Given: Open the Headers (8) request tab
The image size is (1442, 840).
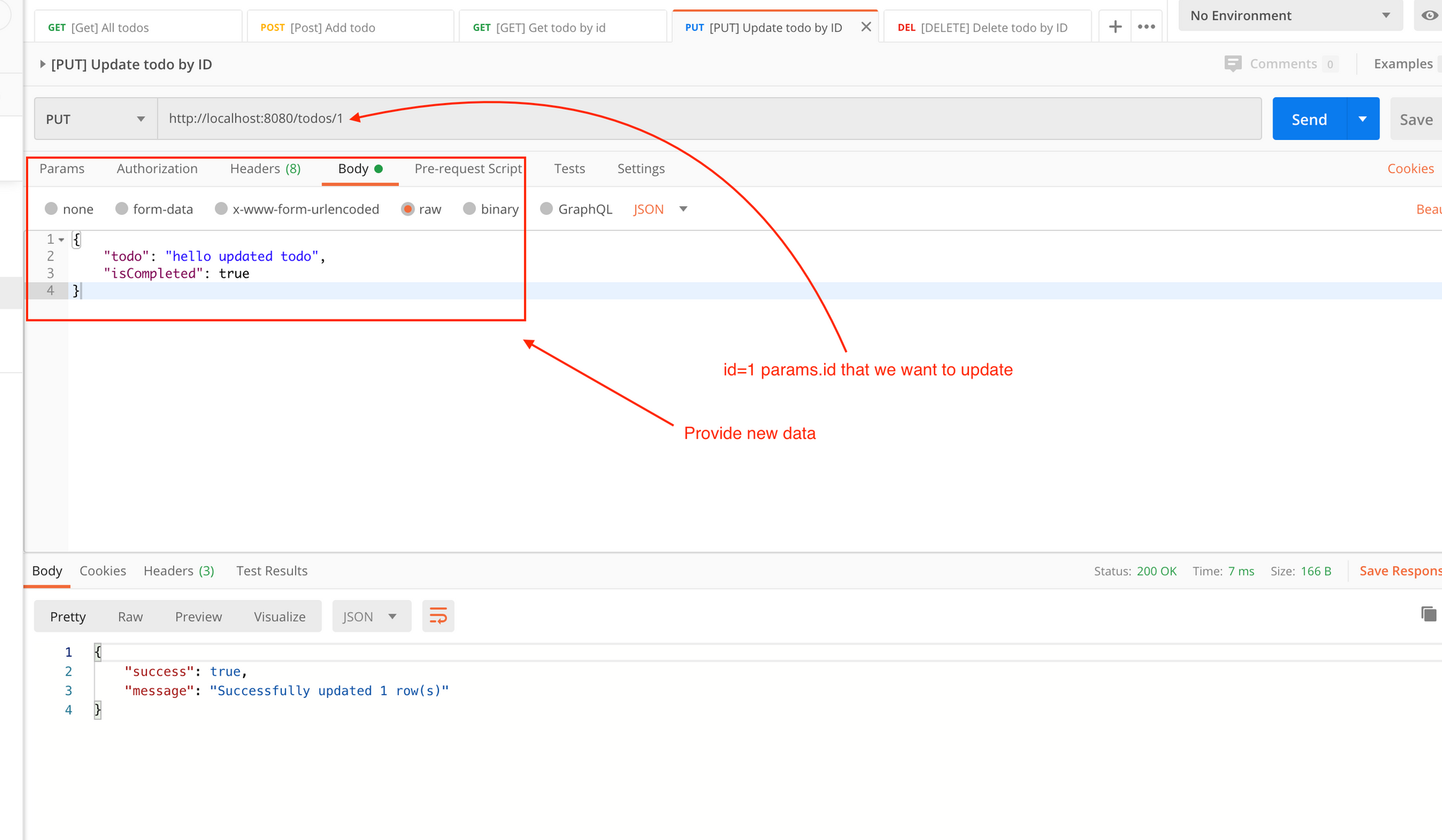Looking at the screenshot, I should click(x=265, y=169).
